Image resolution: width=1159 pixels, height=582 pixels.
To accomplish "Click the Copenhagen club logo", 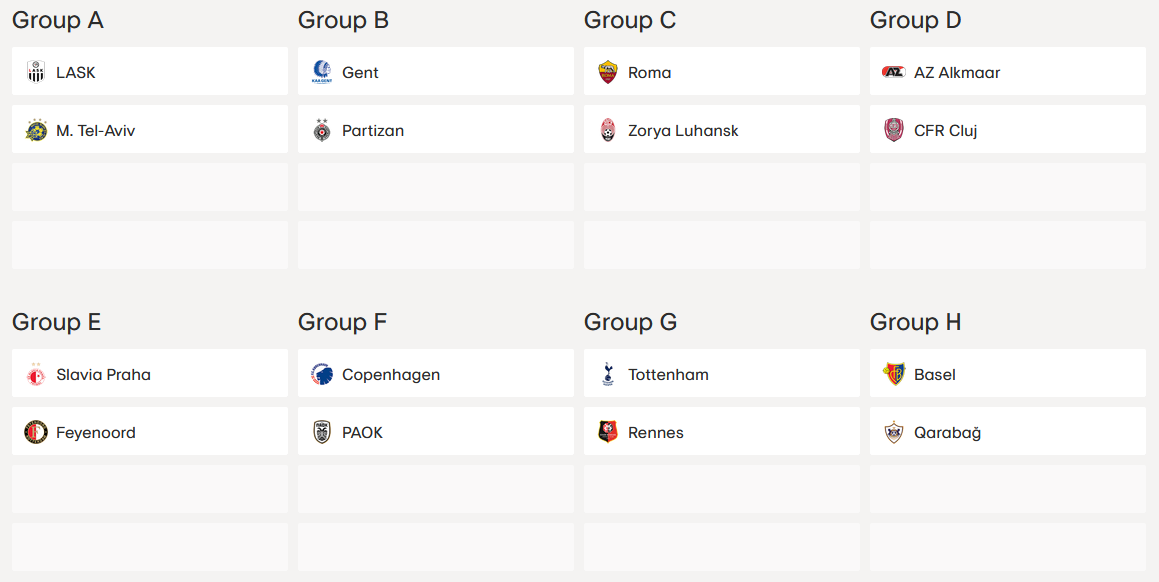I will (x=322, y=374).
